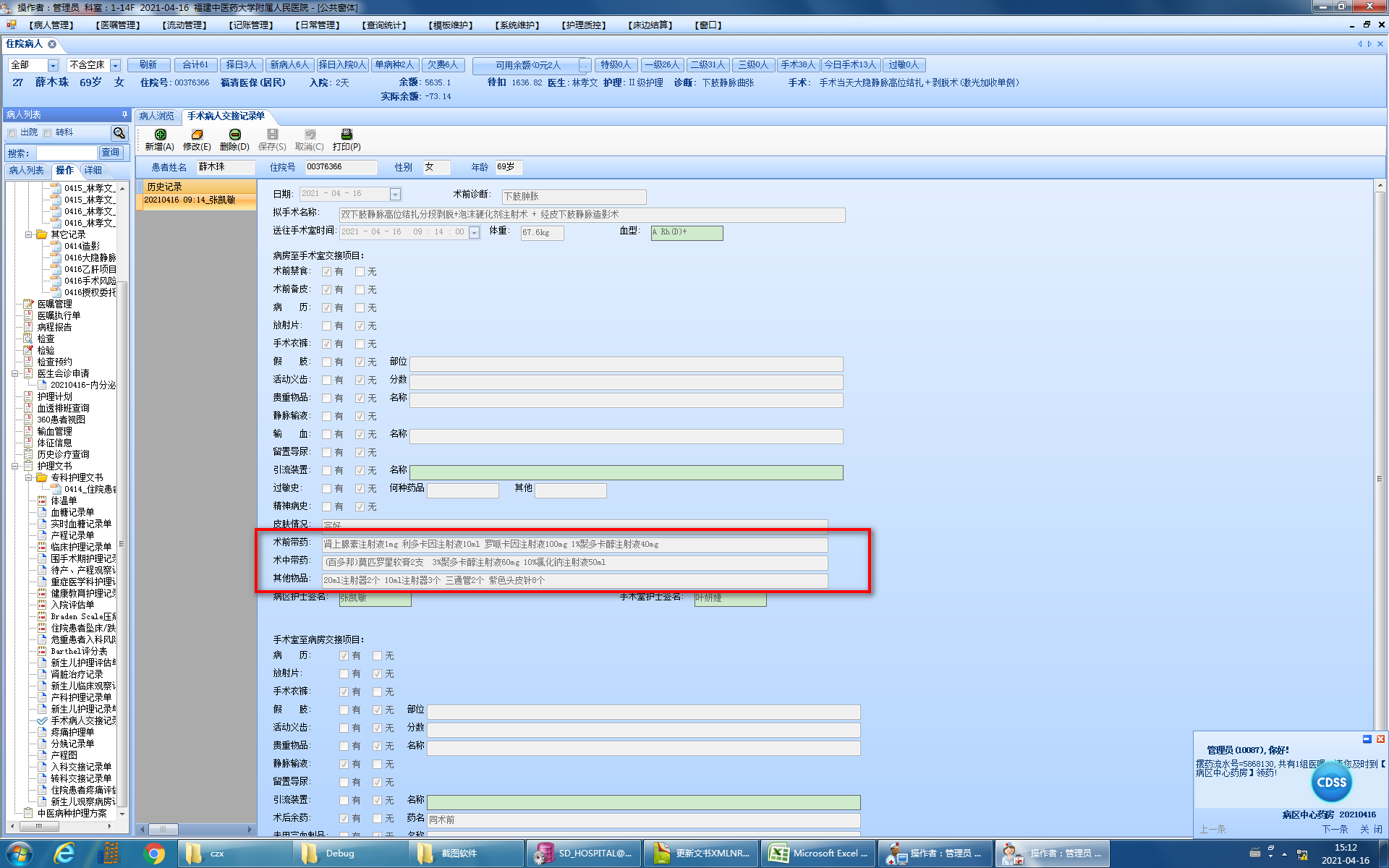Check the 转科 checkbox

47,133
